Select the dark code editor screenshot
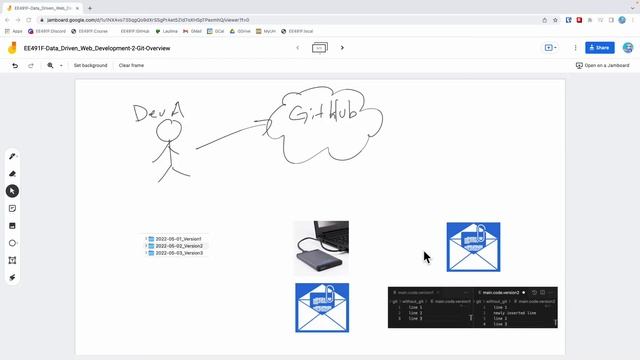The width and height of the screenshot is (640, 360). coord(473,307)
